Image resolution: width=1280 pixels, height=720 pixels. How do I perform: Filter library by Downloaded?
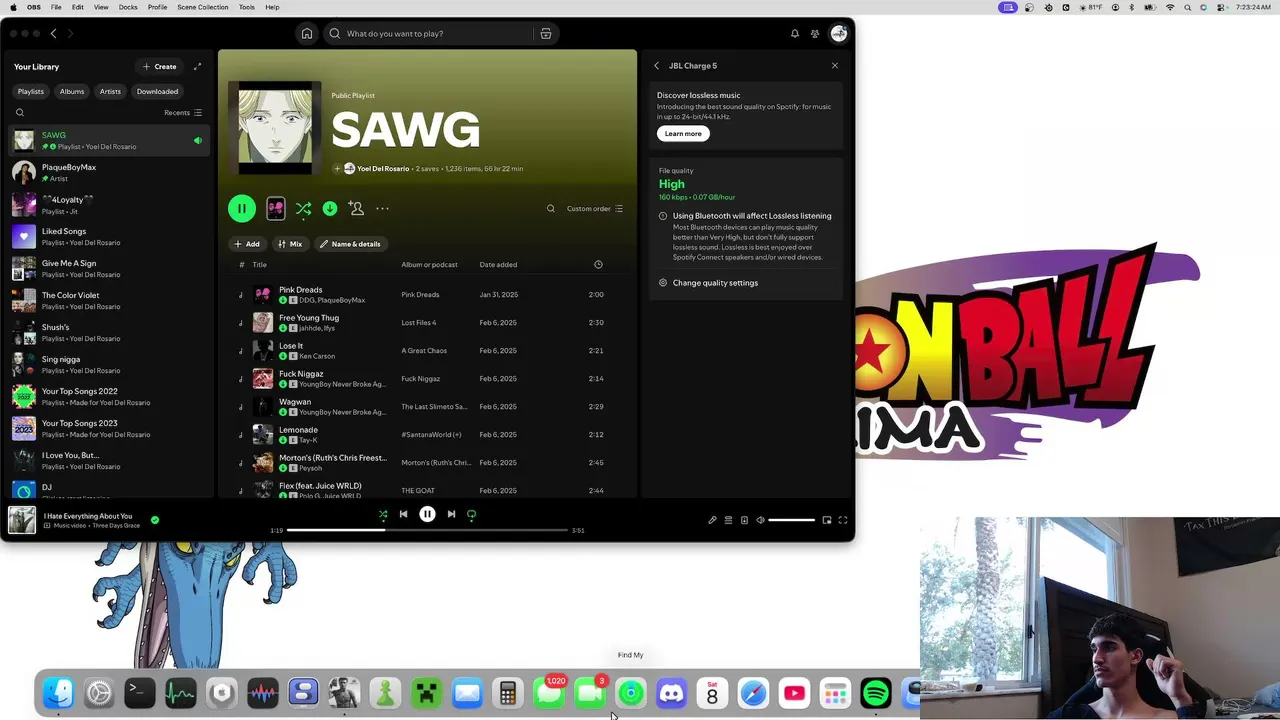[x=157, y=91]
